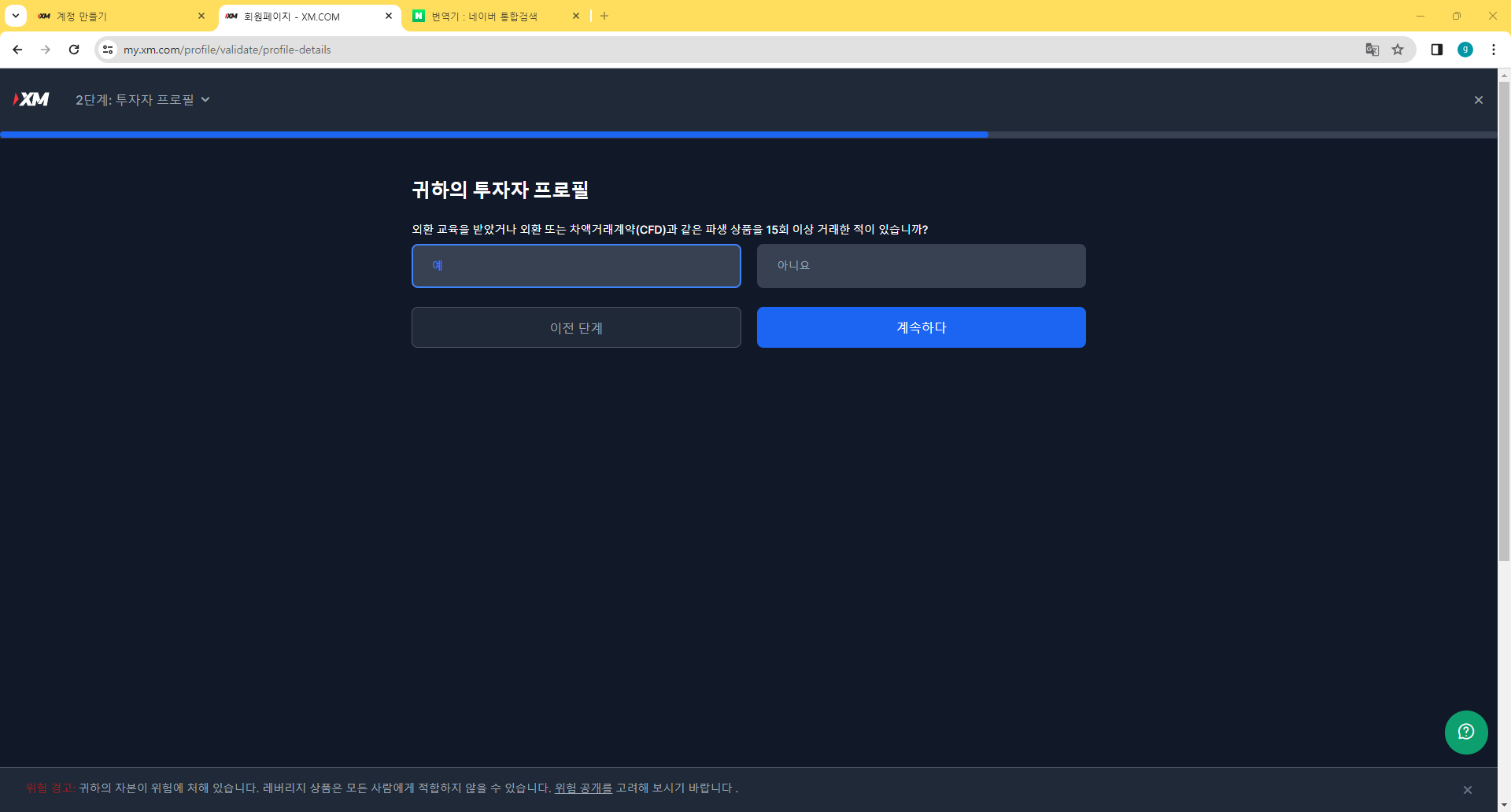Viewport: 1511px width, 812px height.
Task: Reload the page with the refresh icon
Action: [74, 49]
